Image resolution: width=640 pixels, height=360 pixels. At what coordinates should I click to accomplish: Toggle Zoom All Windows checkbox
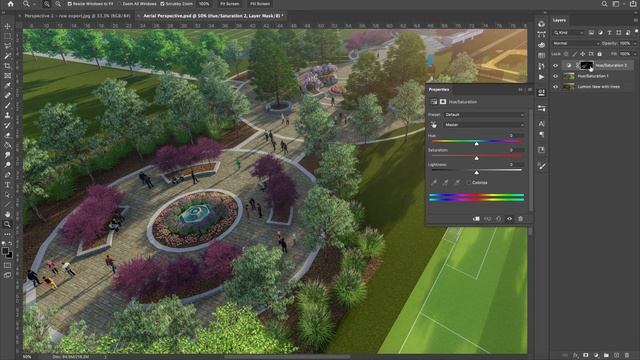click(119, 4)
